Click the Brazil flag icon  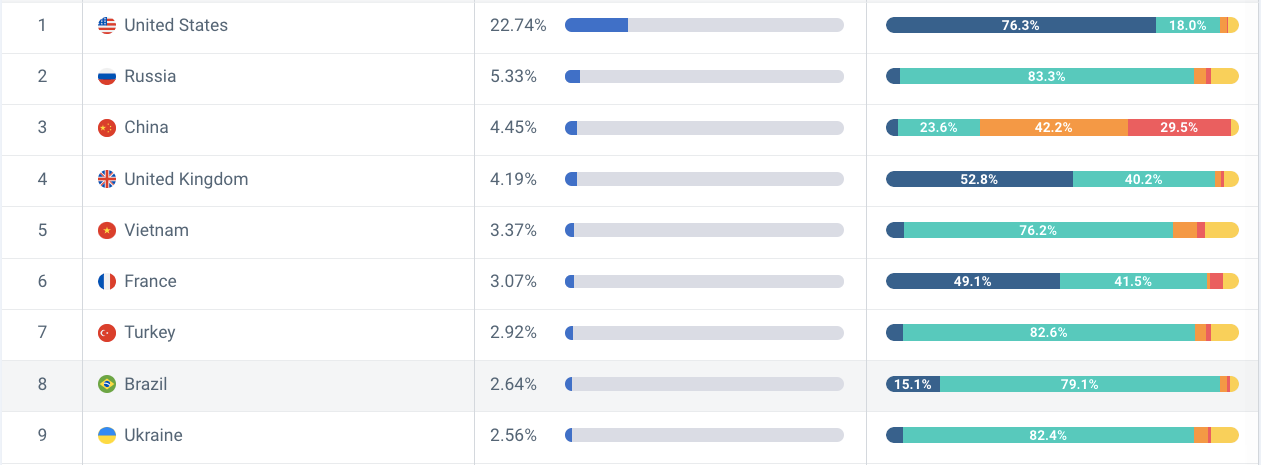107,384
